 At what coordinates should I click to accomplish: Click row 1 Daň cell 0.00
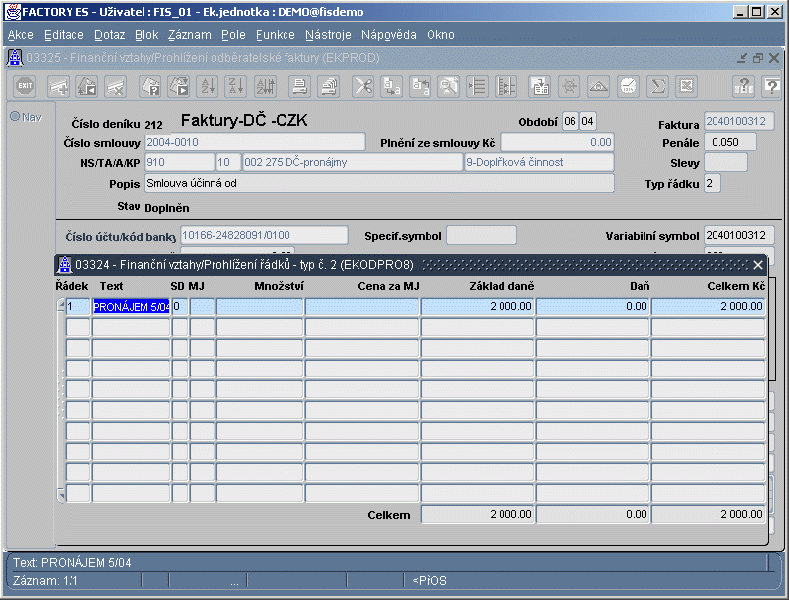click(x=593, y=307)
